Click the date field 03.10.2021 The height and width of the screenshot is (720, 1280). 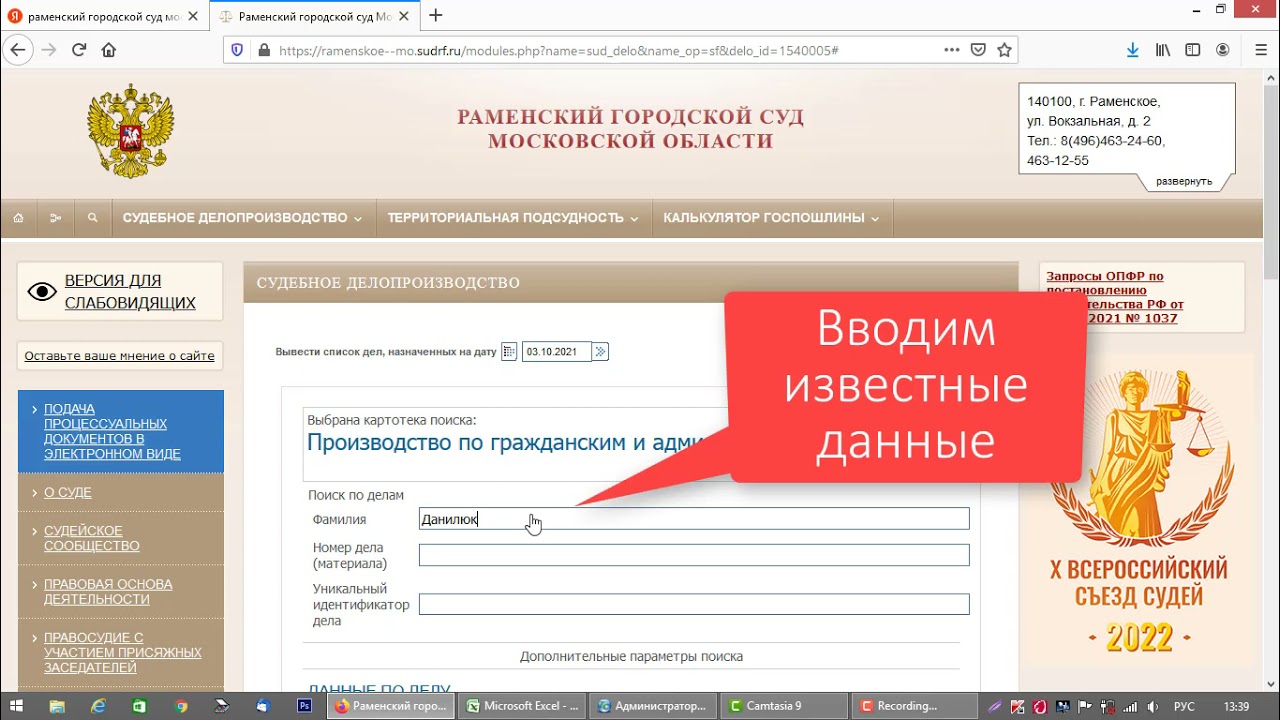[x=557, y=352]
